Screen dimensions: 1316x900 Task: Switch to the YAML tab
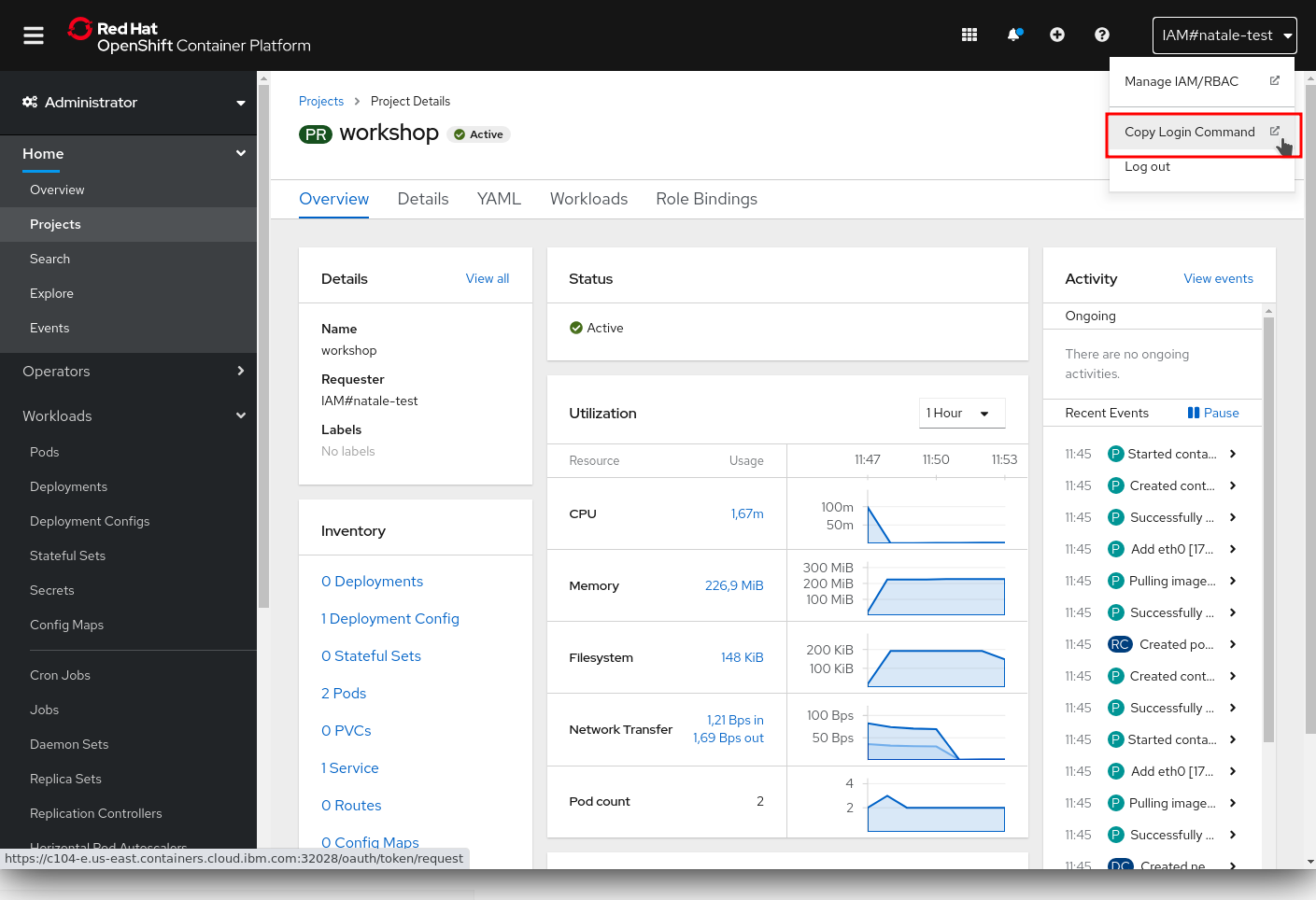click(x=499, y=199)
